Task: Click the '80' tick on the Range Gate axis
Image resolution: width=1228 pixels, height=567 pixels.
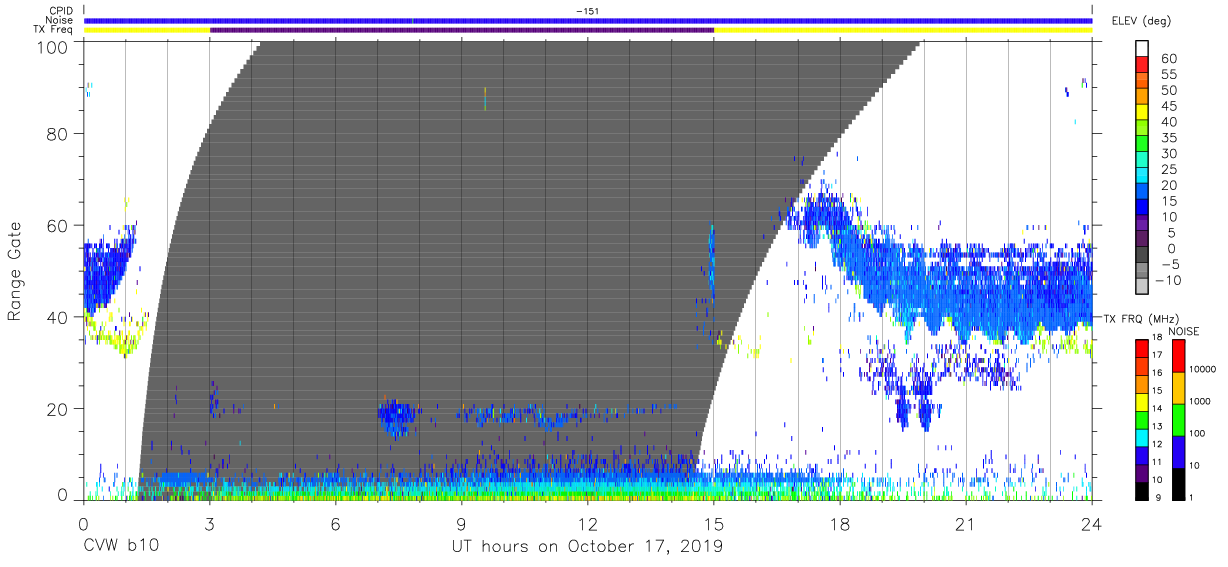Action: (x=55, y=134)
